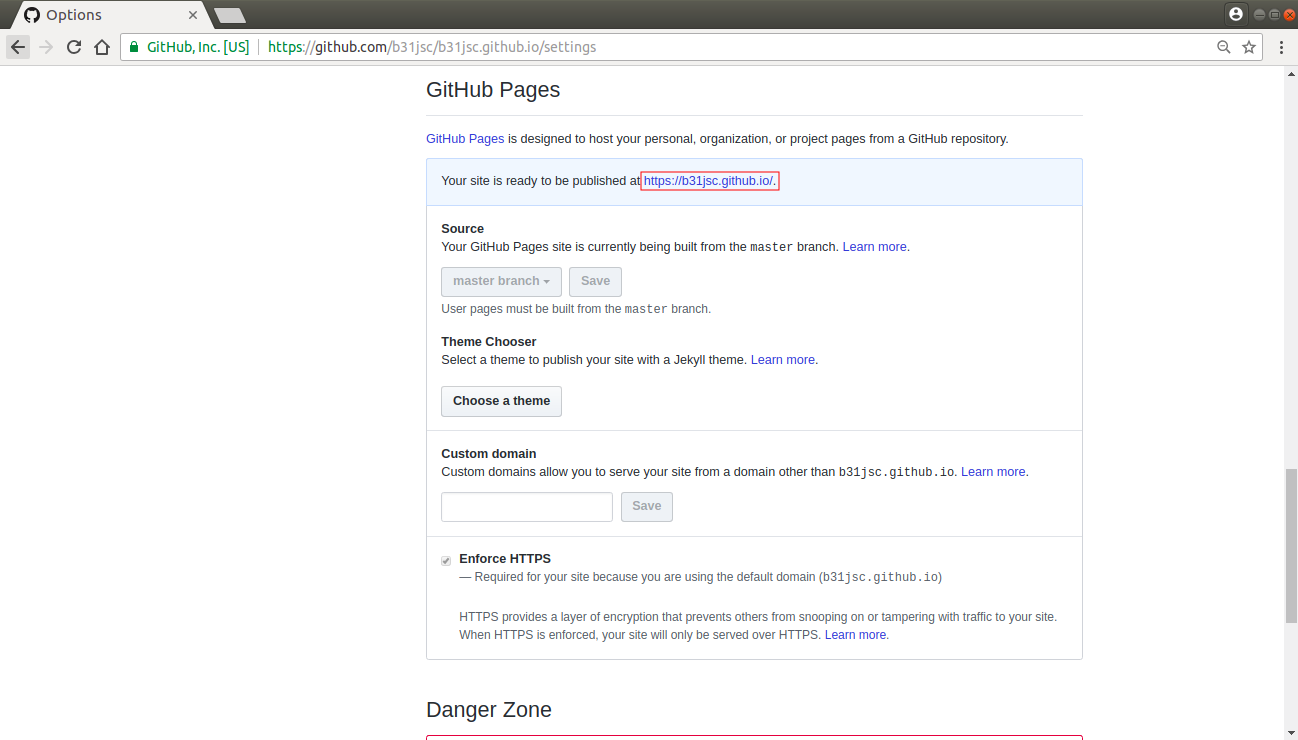1298x740 pixels.
Task: Click the scrollbar down arrow
Action: [1290, 732]
